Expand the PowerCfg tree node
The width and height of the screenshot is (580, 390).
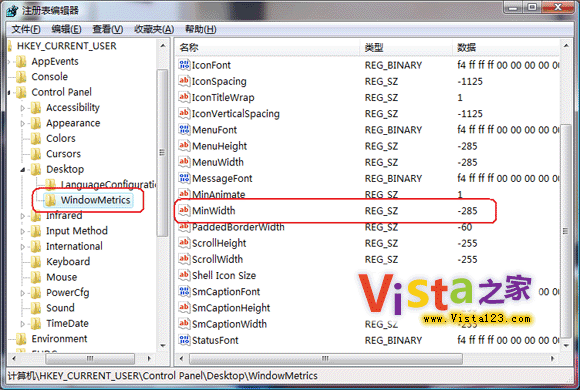23,293
